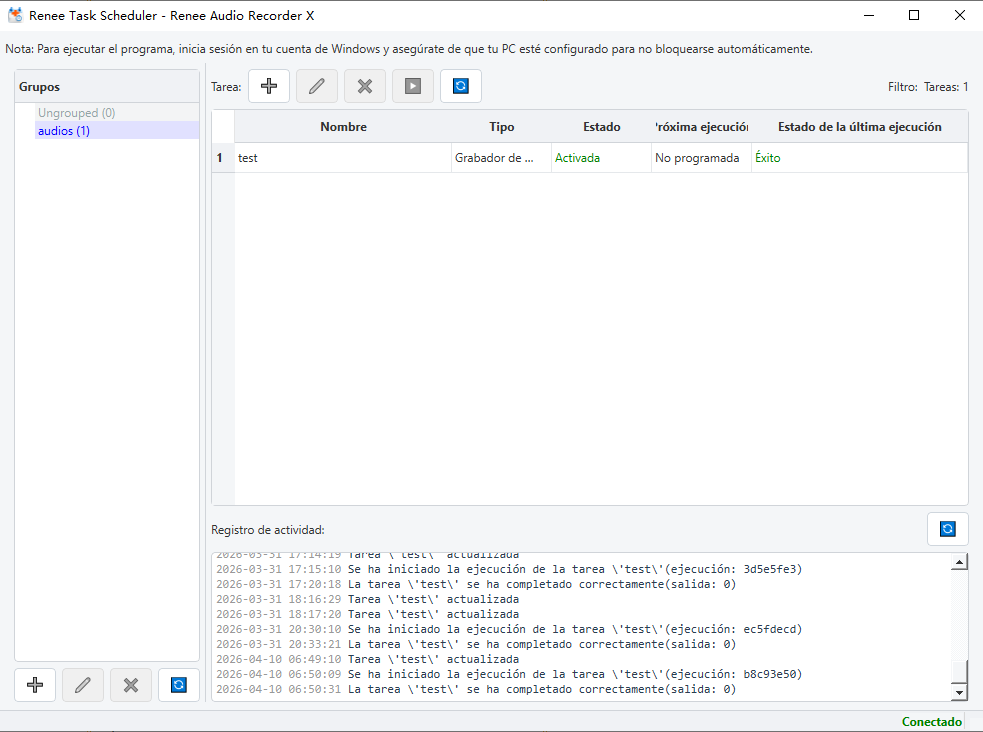Delete the selected group with the X icon
The image size is (983, 732).
point(130,685)
